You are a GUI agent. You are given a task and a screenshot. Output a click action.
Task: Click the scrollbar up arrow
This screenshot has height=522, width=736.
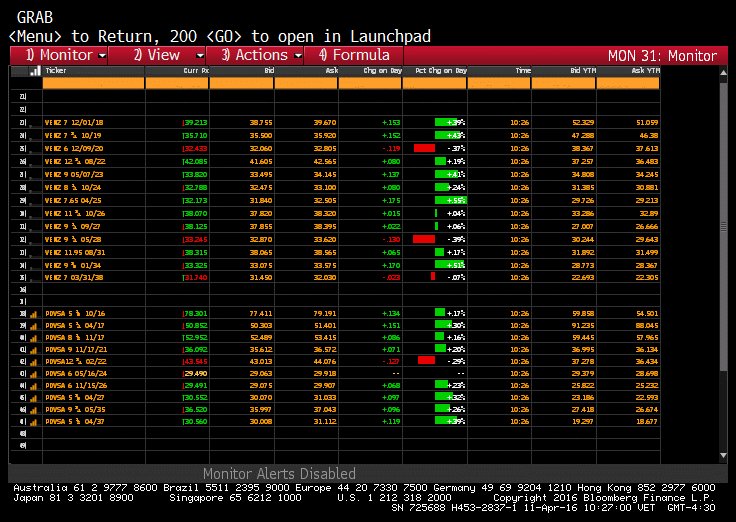point(724,71)
